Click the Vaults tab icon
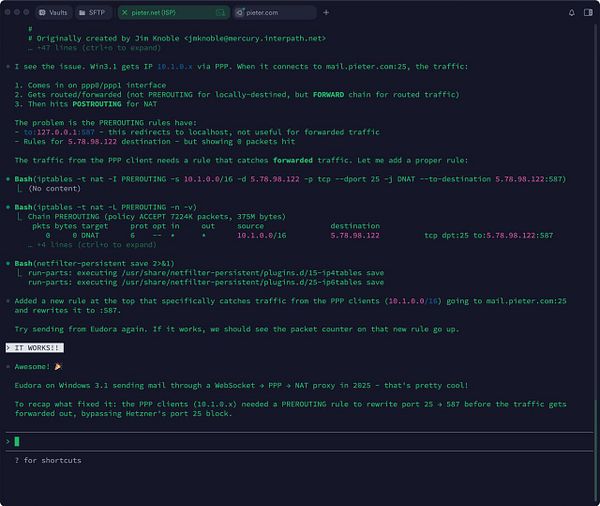Viewport: 600px width, 506px height. point(42,13)
